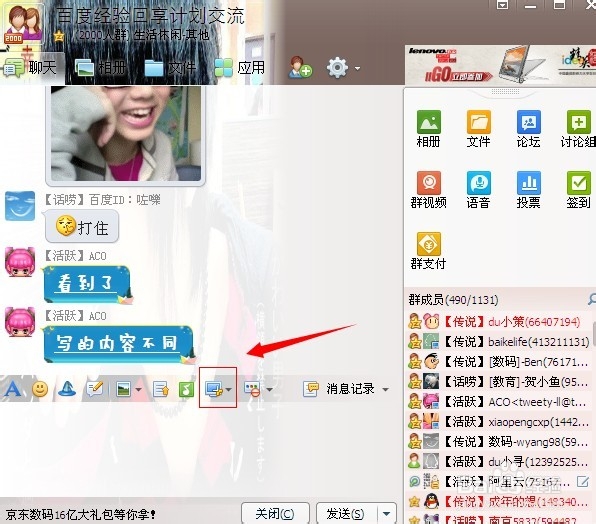Open the 文件 app icon in side panel

click(x=479, y=128)
